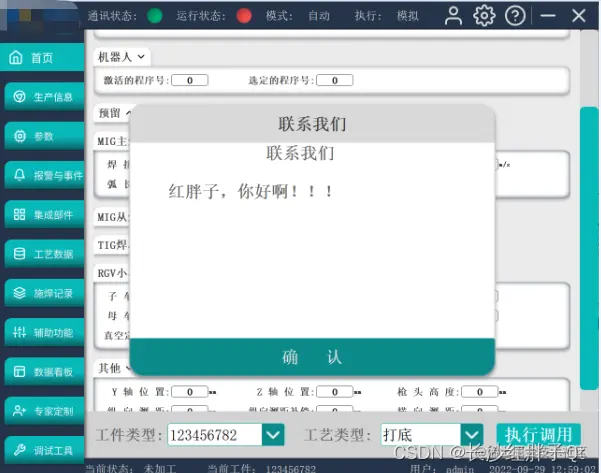601x473 pixels.
Task: Expand the RGV小 section header
Action: [112, 273]
